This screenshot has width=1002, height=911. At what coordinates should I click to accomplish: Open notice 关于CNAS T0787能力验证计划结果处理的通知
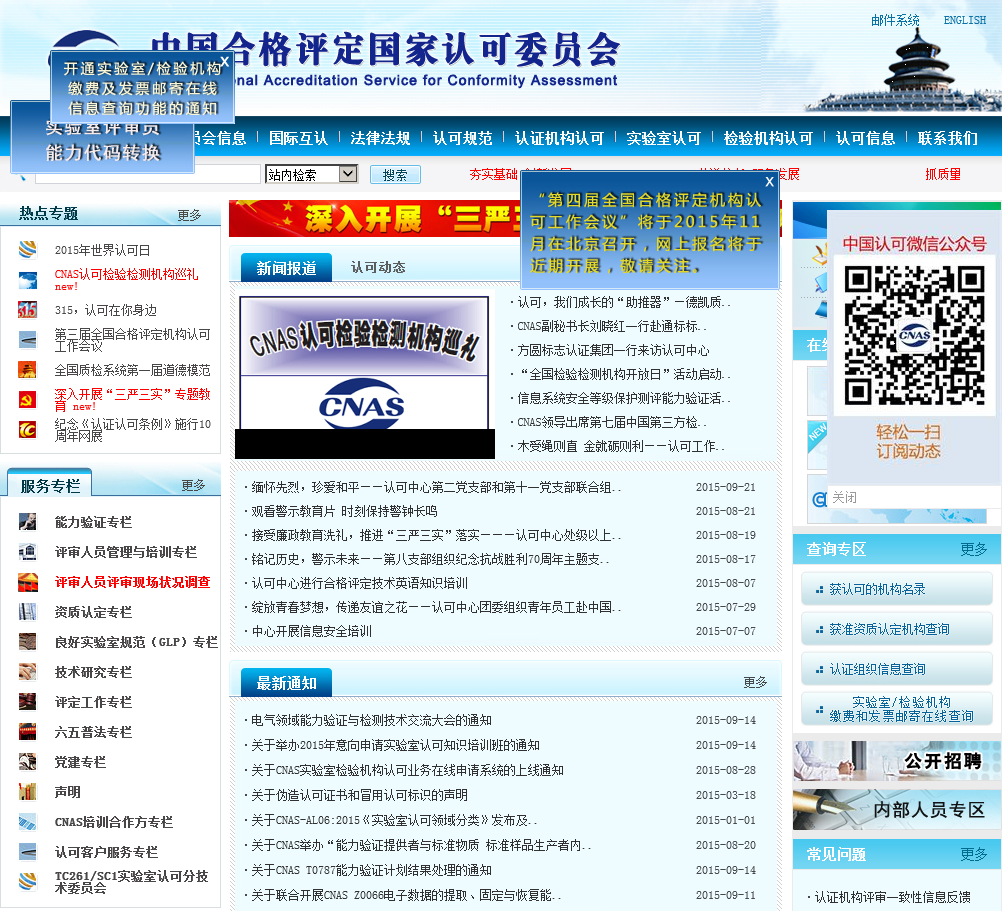pyautogui.click(x=371, y=870)
